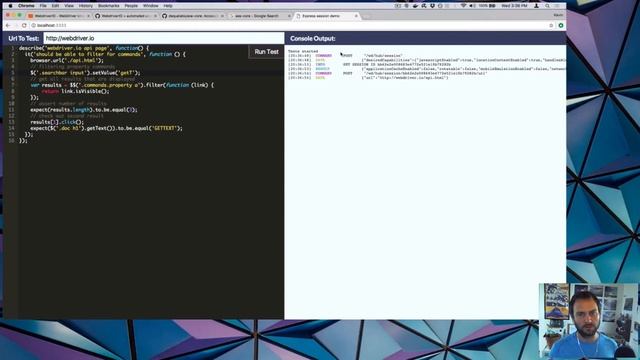Open the Notification Center icon
This screenshot has height=360, width=640.
click(557, 6)
